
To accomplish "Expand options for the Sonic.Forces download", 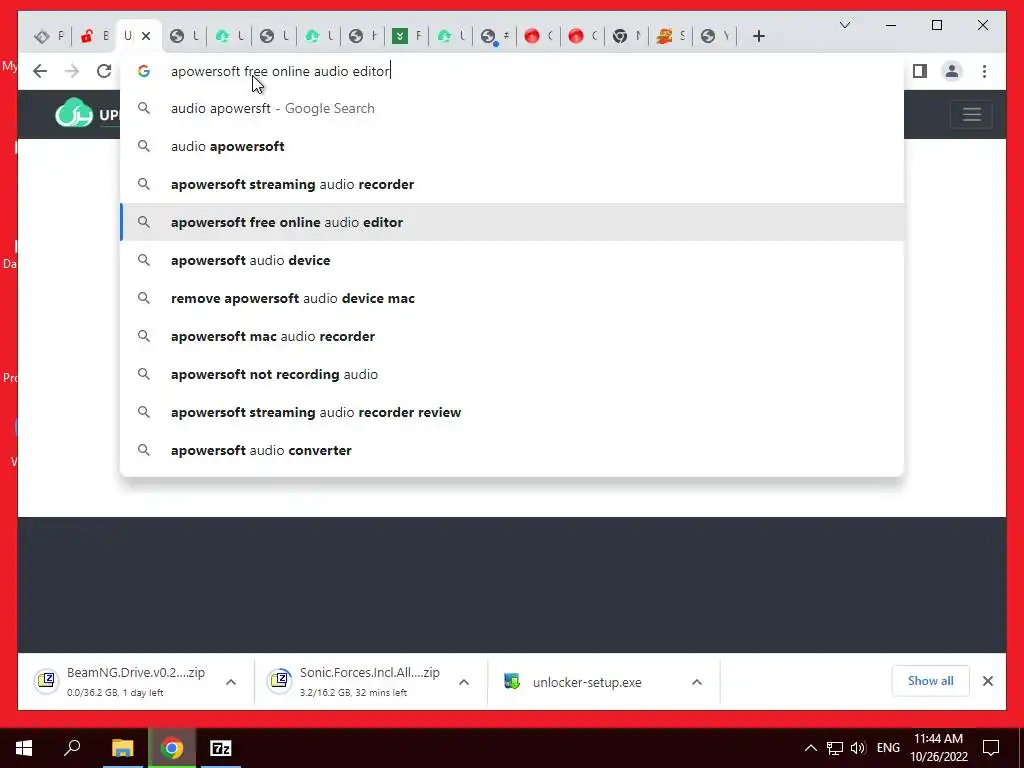I will coord(464,682).
